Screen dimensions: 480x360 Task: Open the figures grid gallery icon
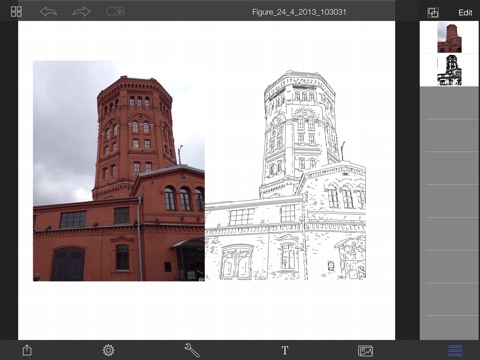(16, 11)
